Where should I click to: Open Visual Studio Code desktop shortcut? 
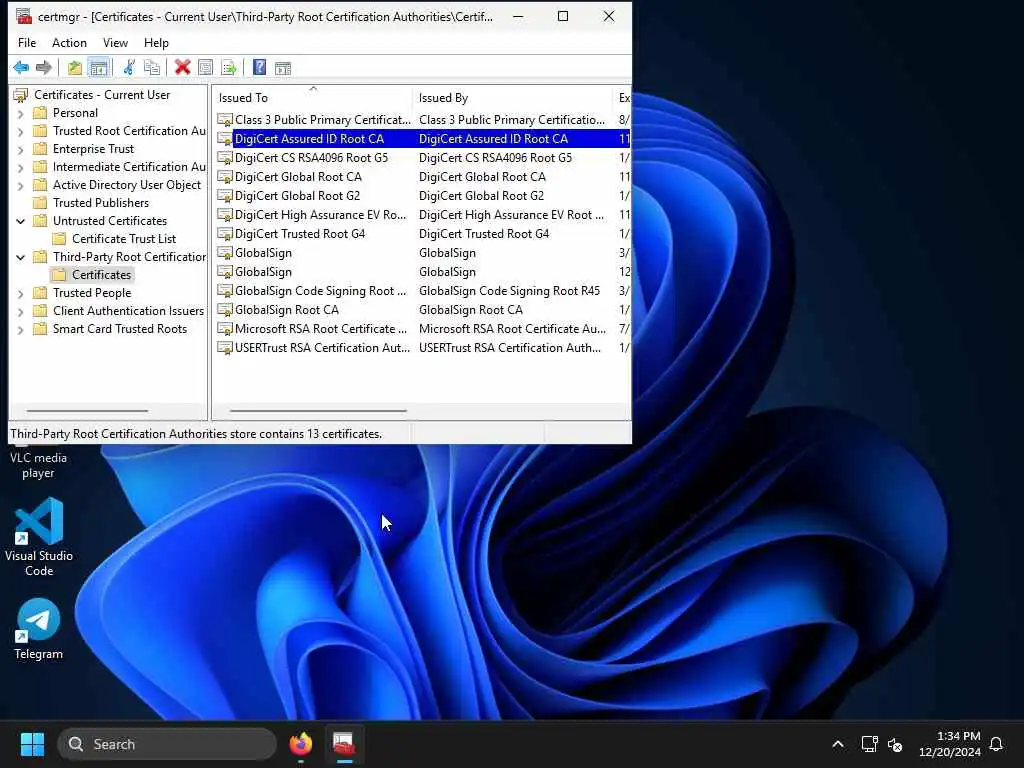click(39, 537)
